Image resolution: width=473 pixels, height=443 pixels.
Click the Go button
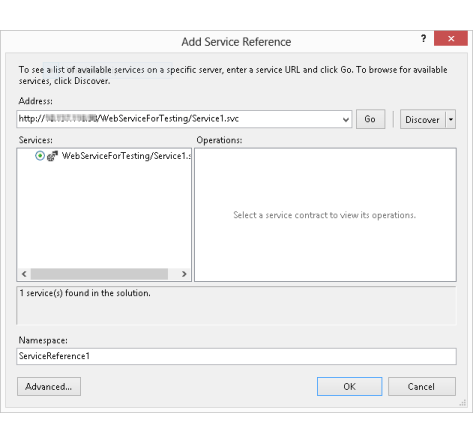point(370,119)
